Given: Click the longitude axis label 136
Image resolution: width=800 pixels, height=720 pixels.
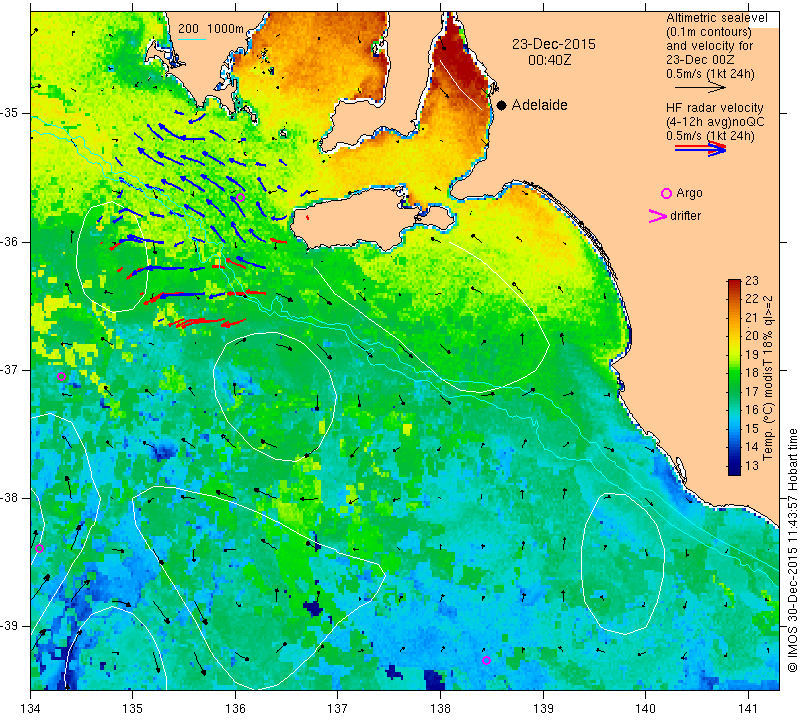Looking at the screenshot, I should click(235, 708).
